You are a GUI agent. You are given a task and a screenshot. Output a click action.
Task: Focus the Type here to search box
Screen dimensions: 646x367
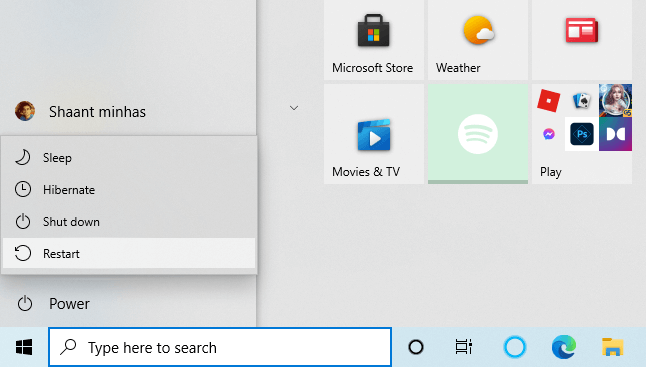[220, 347]
